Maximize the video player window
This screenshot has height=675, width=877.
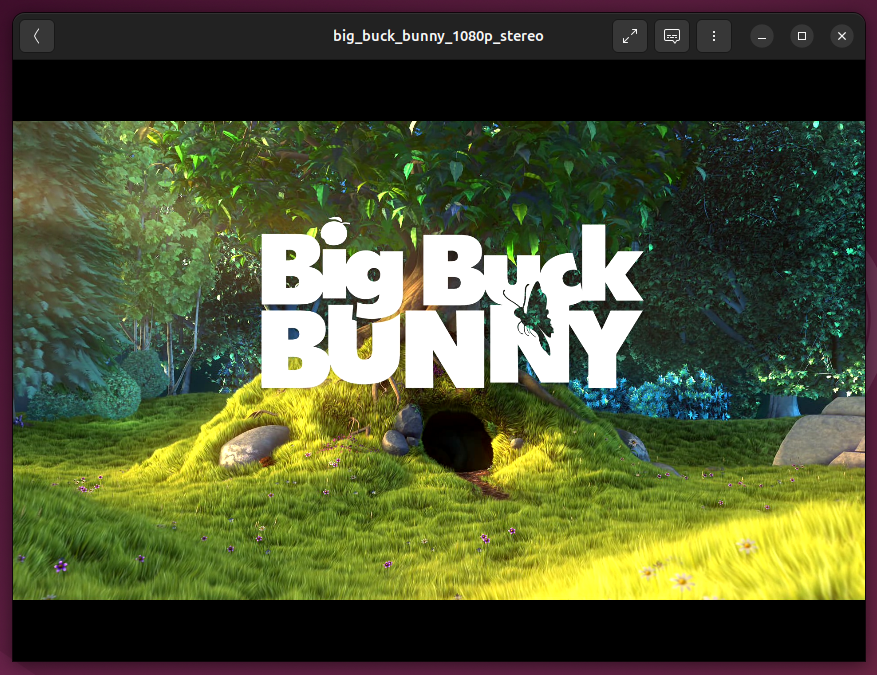click(x=802, y=36)
